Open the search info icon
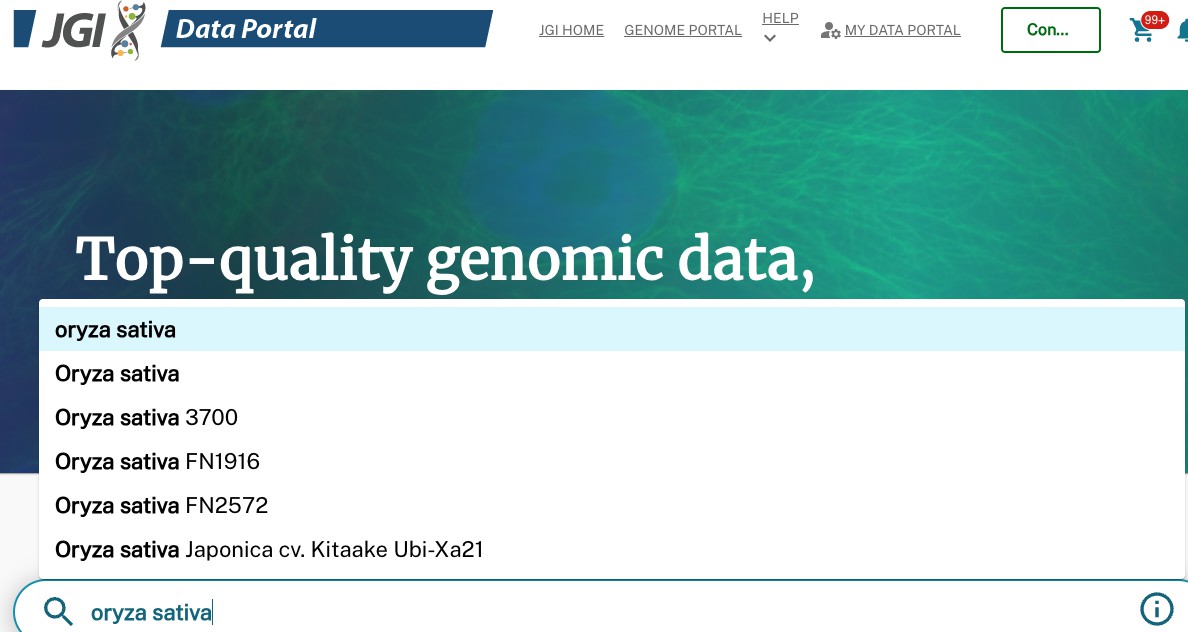 pyautogui.click(x=1156, y=609)
